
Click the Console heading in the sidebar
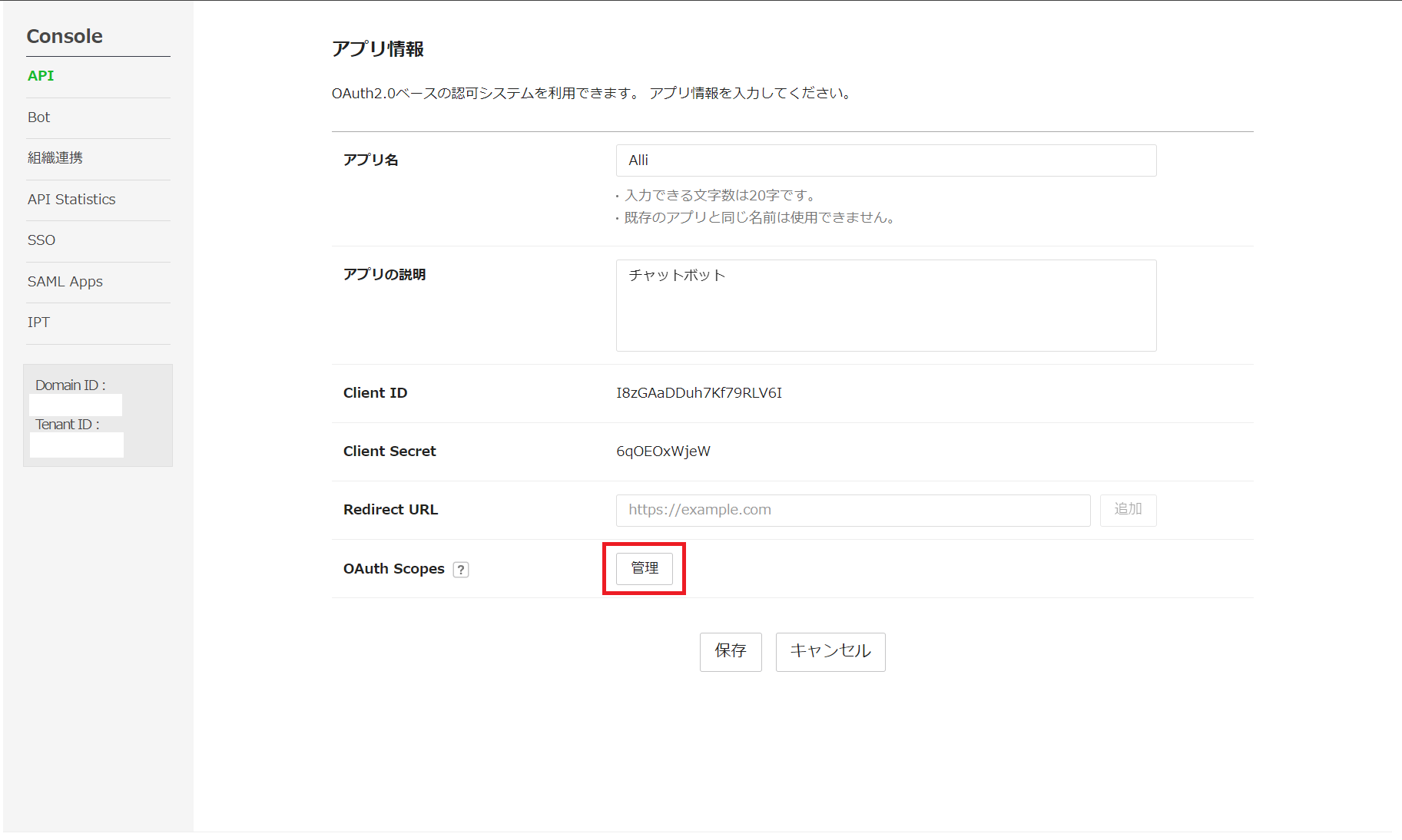pos(65,36)
